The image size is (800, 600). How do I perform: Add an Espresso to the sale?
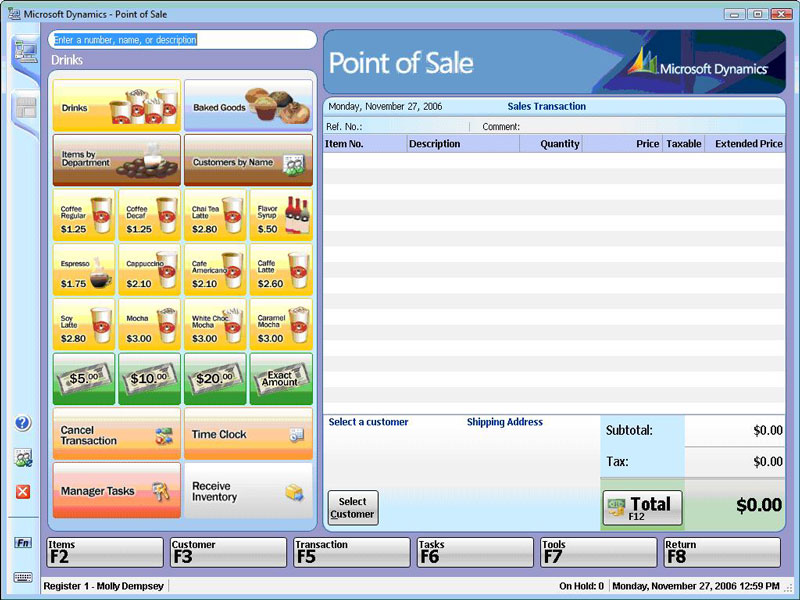pos(84,270)
